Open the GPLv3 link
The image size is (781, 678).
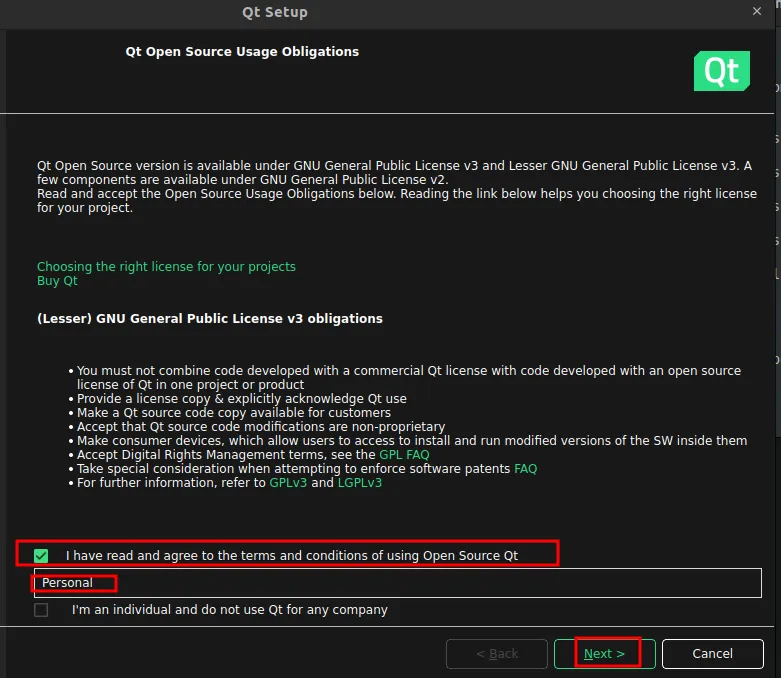tap(288, 483)
